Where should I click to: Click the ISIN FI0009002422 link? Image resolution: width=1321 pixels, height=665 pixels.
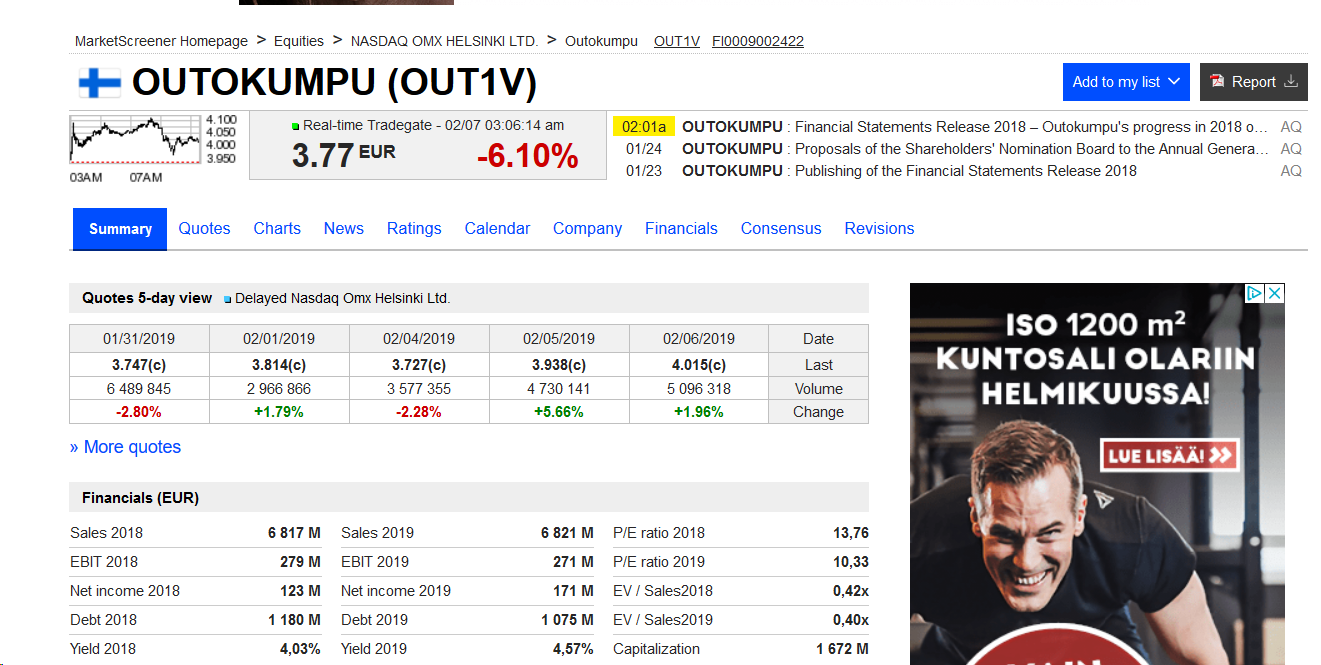tap(758, 41)
